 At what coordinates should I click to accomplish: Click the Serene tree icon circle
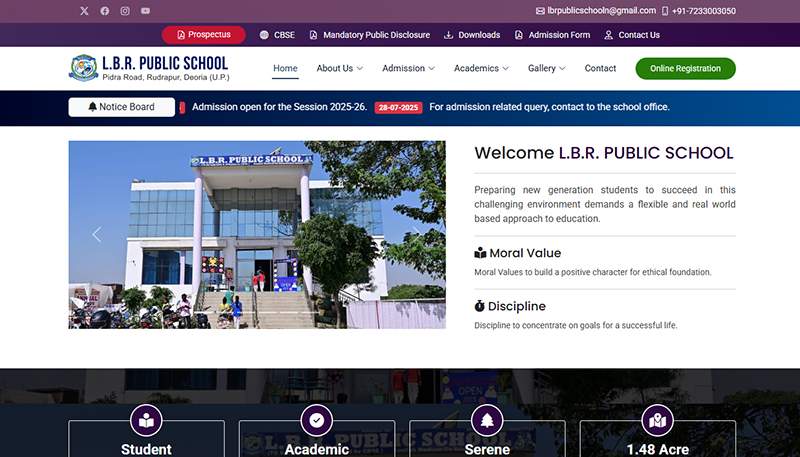(487, 420)
